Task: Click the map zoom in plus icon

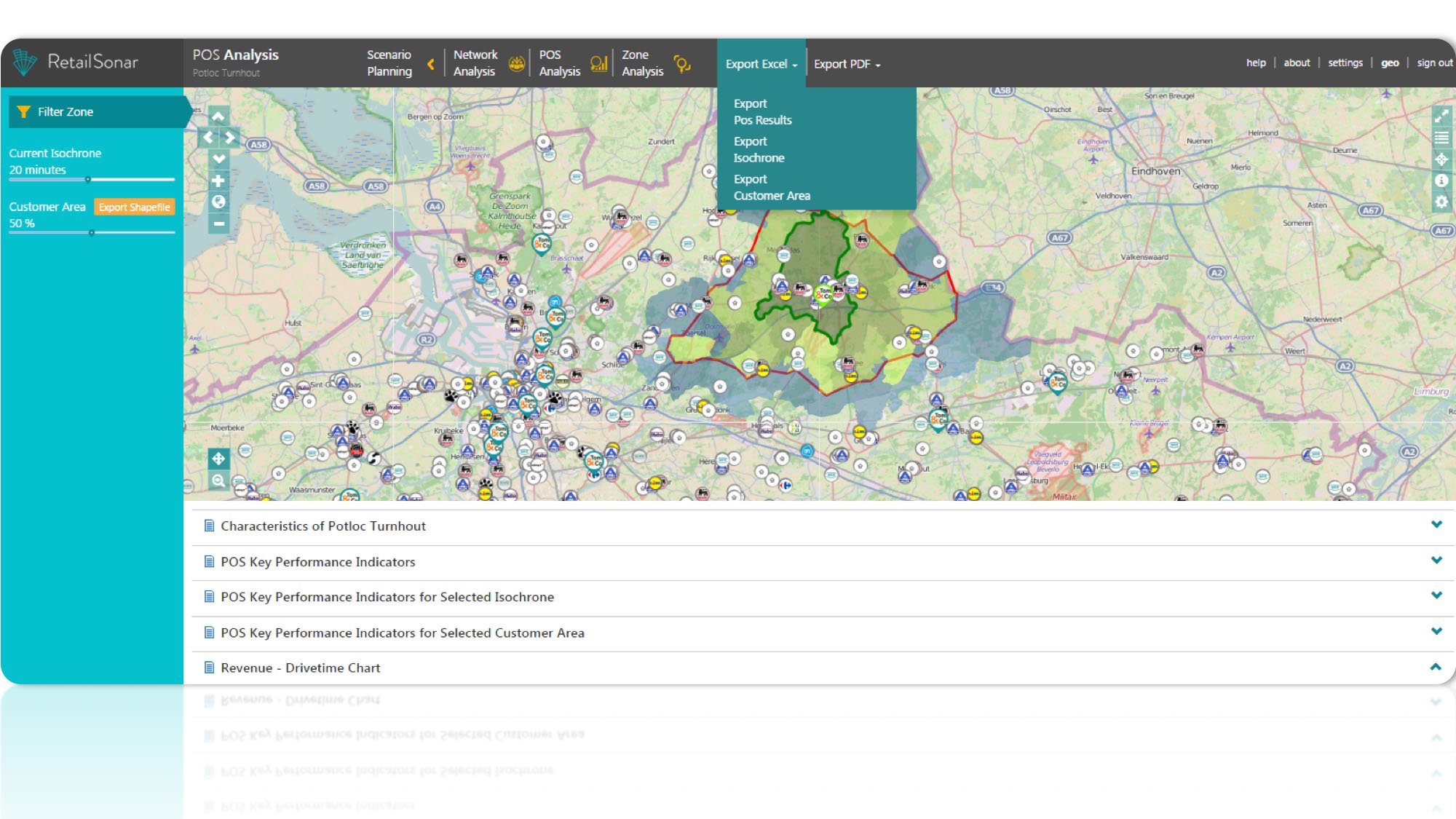Action: pyautogui.click(x=218, y=181)
